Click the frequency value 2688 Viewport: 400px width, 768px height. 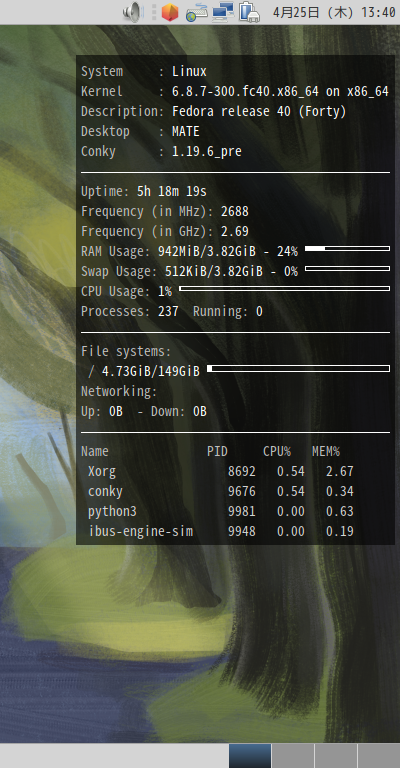[235, 212]
